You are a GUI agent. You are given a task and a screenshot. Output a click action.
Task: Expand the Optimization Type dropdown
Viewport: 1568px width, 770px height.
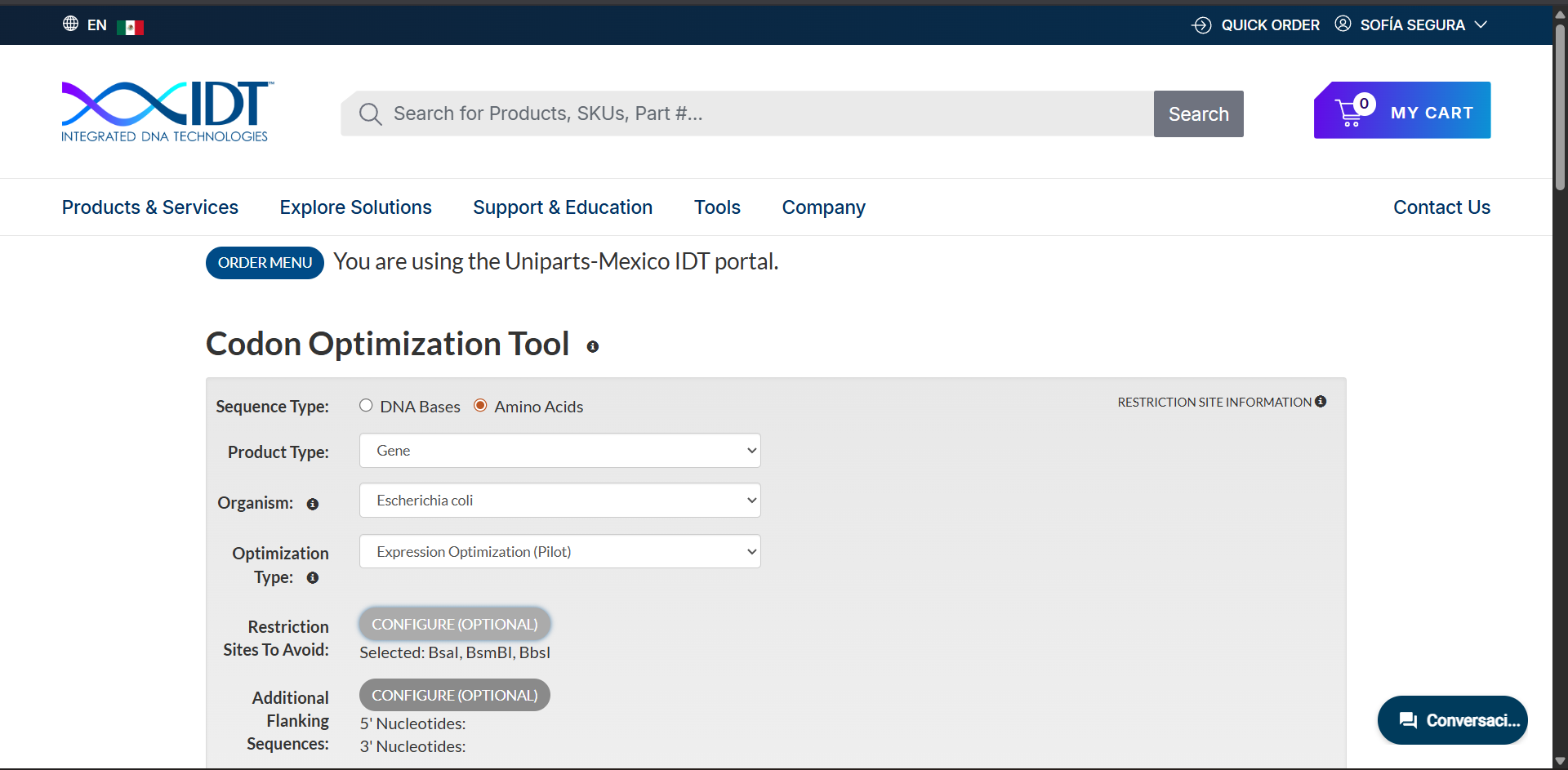(559, 552)
